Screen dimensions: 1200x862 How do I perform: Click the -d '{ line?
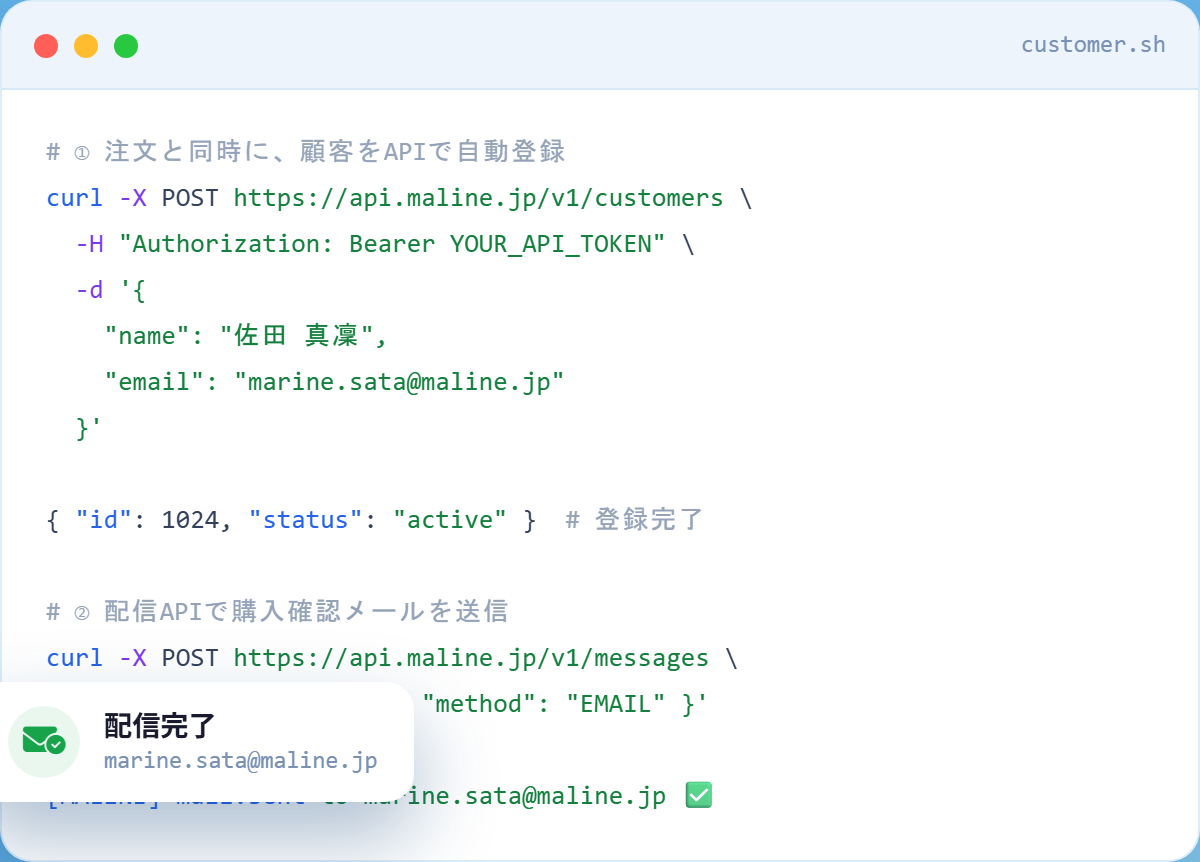pyautogui.click(x=112, y=290)
